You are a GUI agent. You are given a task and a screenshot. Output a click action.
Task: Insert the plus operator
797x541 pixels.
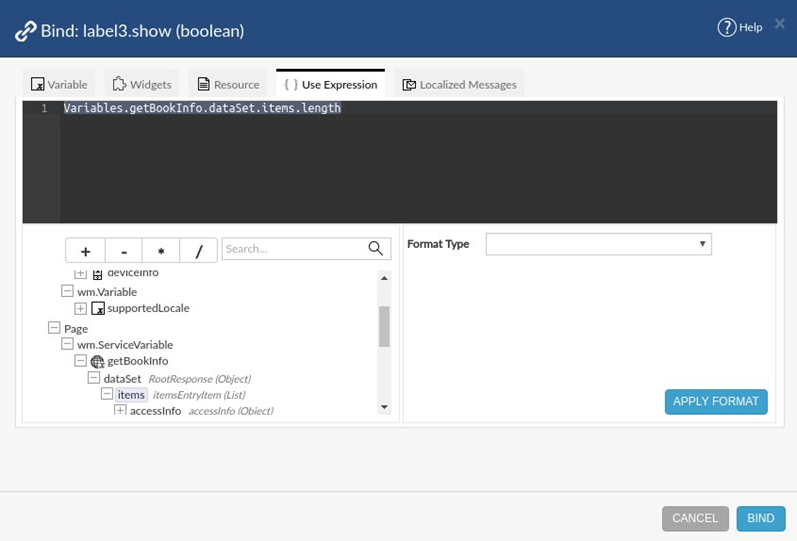[85, 251]
